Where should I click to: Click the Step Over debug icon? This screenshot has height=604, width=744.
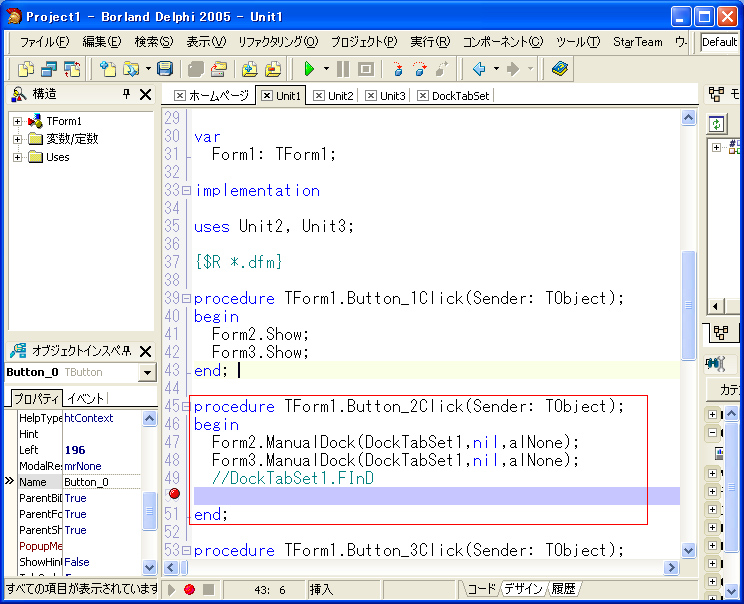419,69
